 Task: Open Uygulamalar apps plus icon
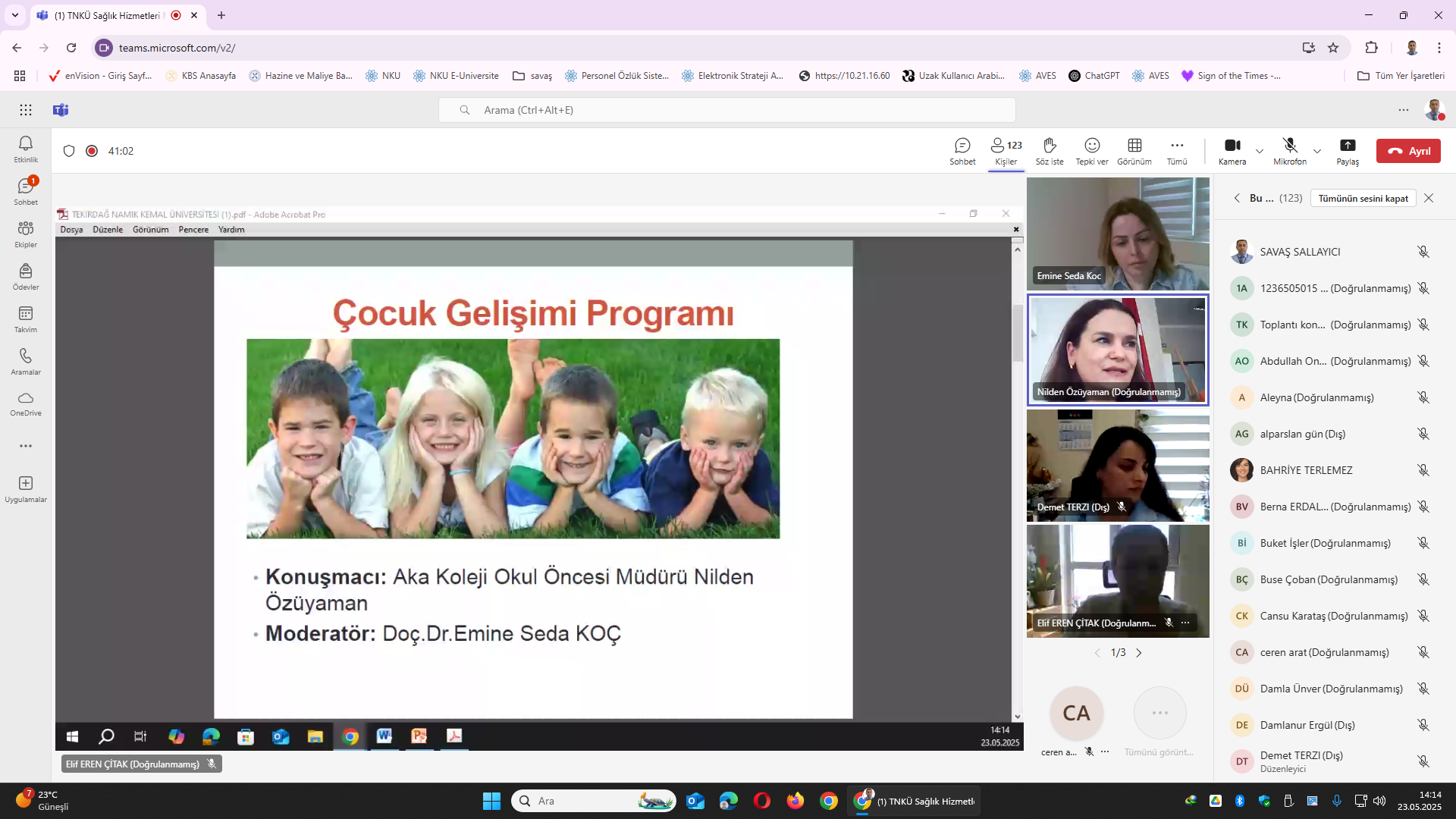26,489
